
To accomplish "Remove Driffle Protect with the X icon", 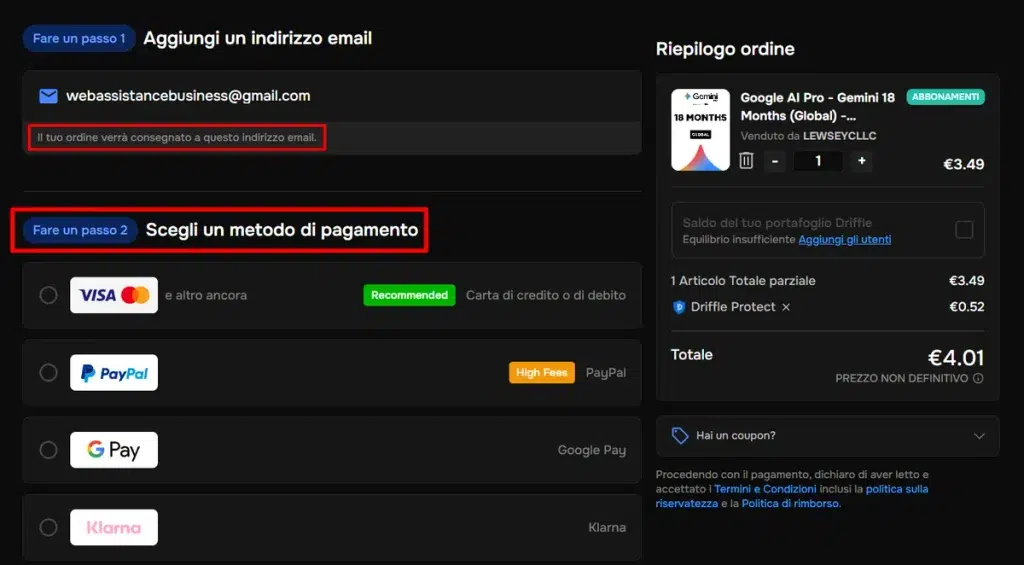I will [x=786, y=307].
